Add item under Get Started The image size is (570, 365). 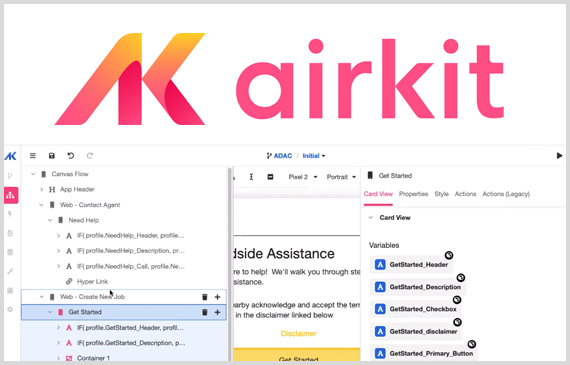(x=217, y=312)
